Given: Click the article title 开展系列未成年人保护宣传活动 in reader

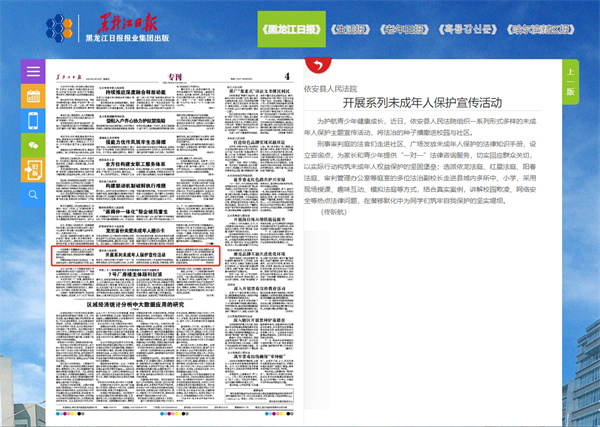Looking at the screenshot, I should (422, 103).
